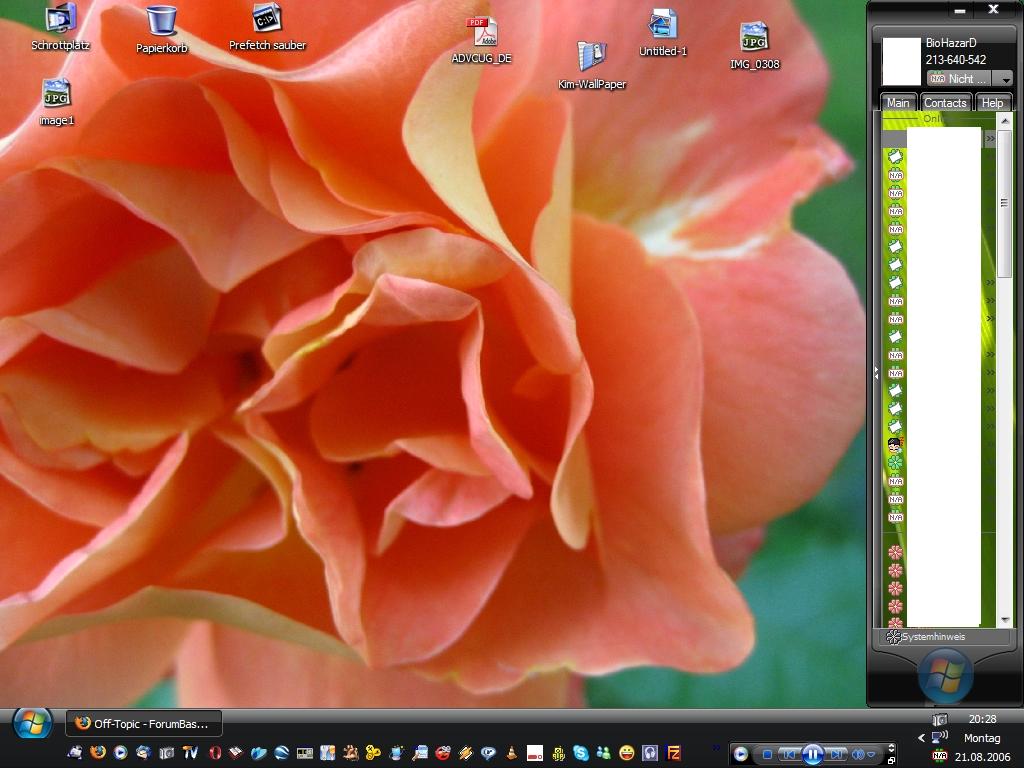Open the Contacts tab in ICQ

click(944, 103)
